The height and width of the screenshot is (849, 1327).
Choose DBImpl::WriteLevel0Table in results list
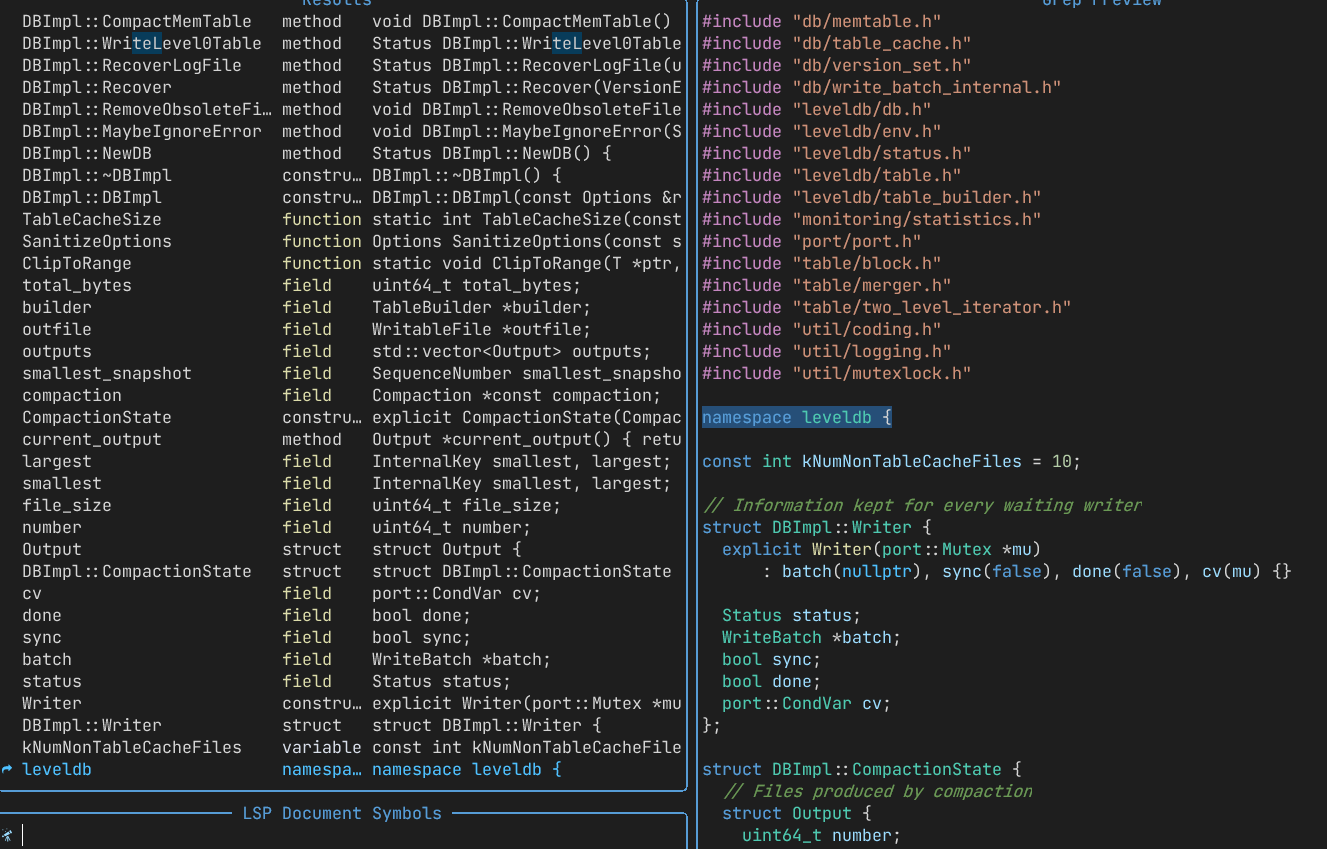141,43
